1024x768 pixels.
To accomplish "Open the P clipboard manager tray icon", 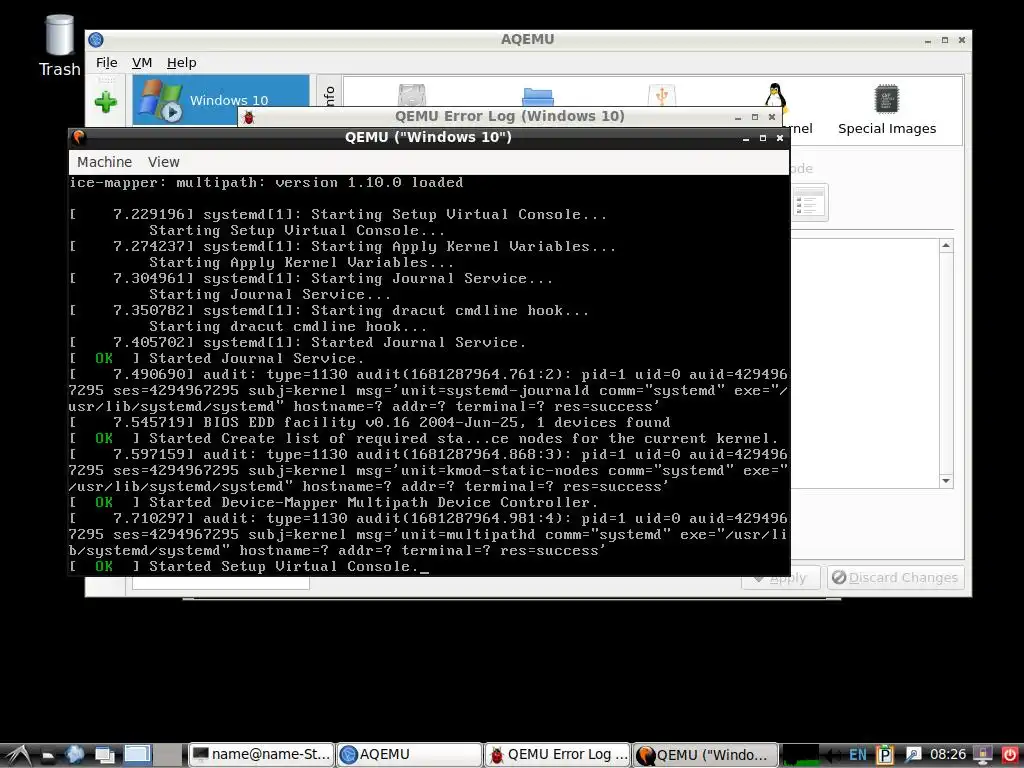I will pyautogui.click(x=884, y=755).
